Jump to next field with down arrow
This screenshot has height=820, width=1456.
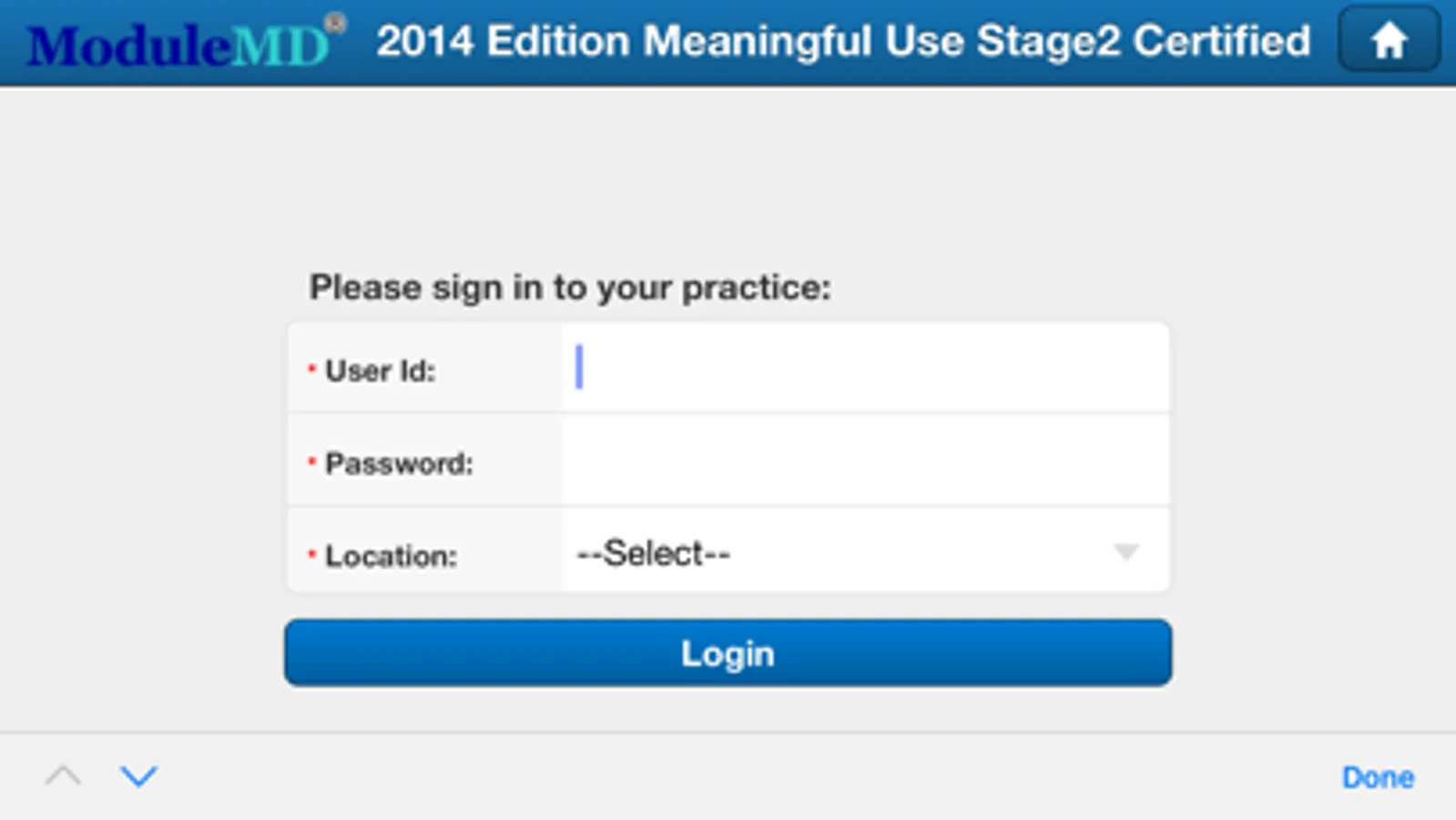[x=138, y=776]
